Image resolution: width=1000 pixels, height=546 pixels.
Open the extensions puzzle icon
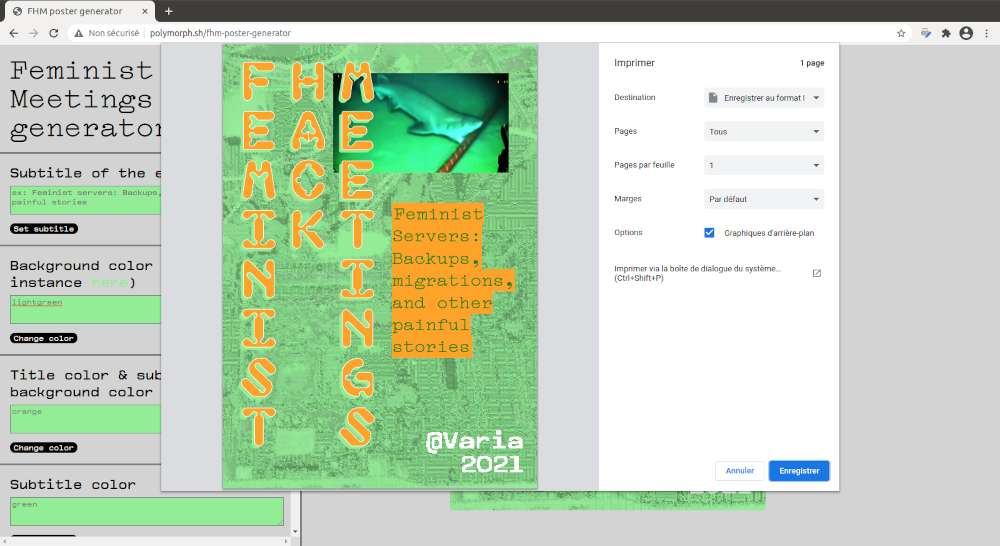[x=946, y=33]
